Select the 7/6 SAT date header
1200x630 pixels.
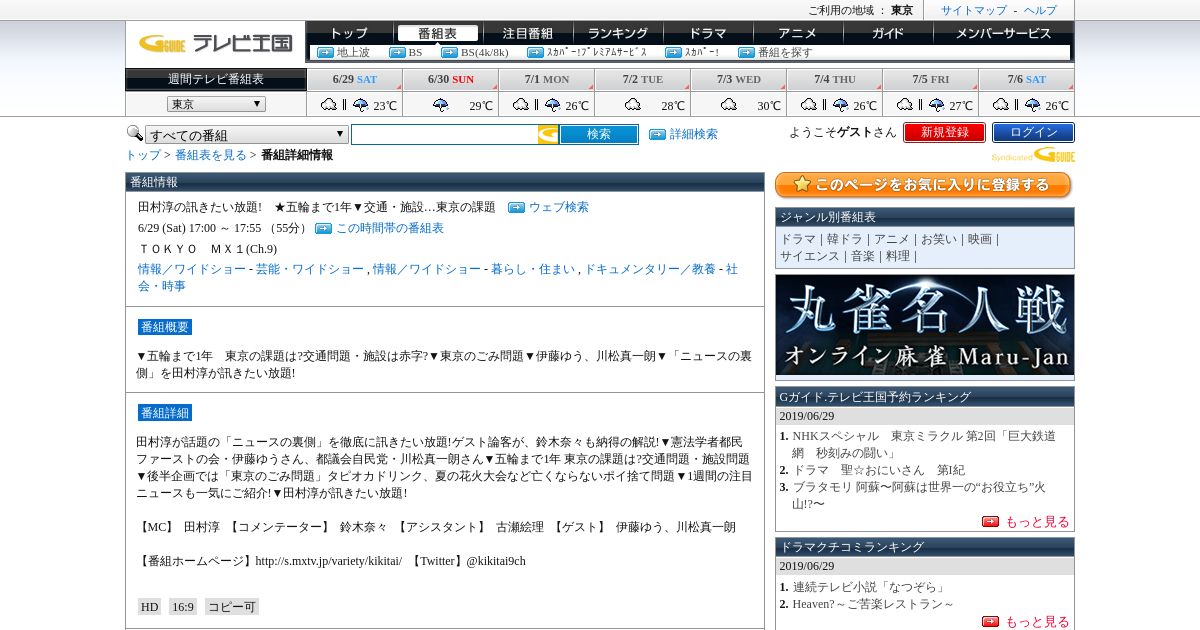pos(1027,79)
